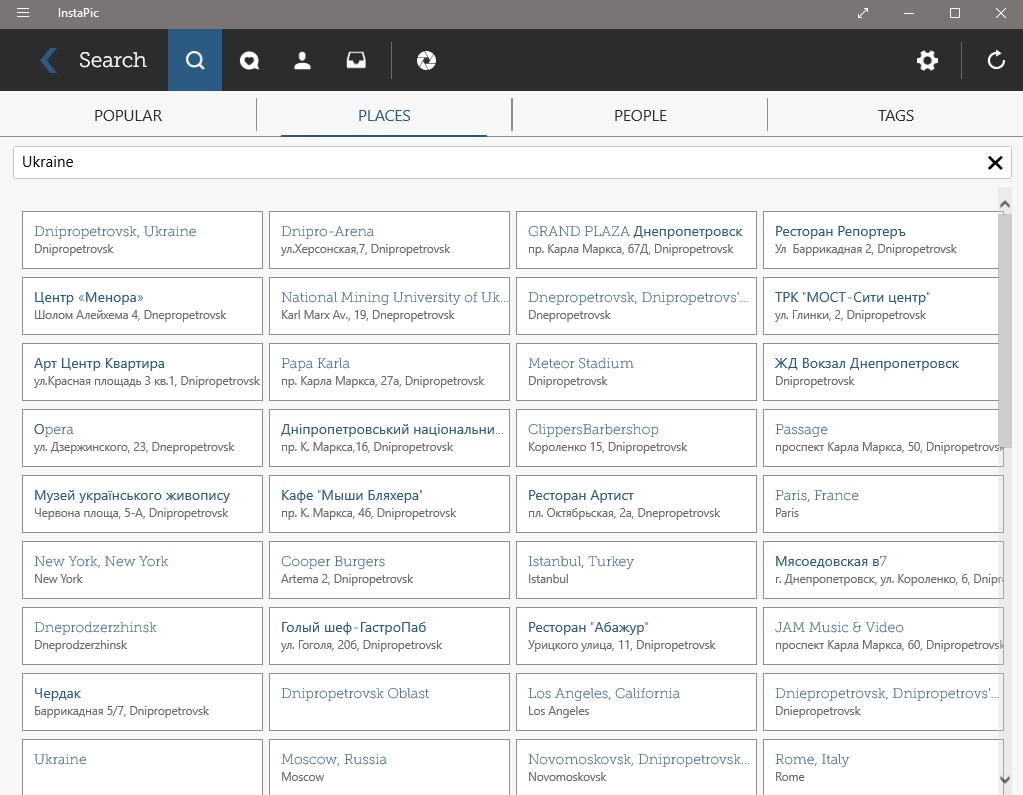Select Арт Центр Квартира place
This screenshot has height=795, width=1023.
point(142,372)
